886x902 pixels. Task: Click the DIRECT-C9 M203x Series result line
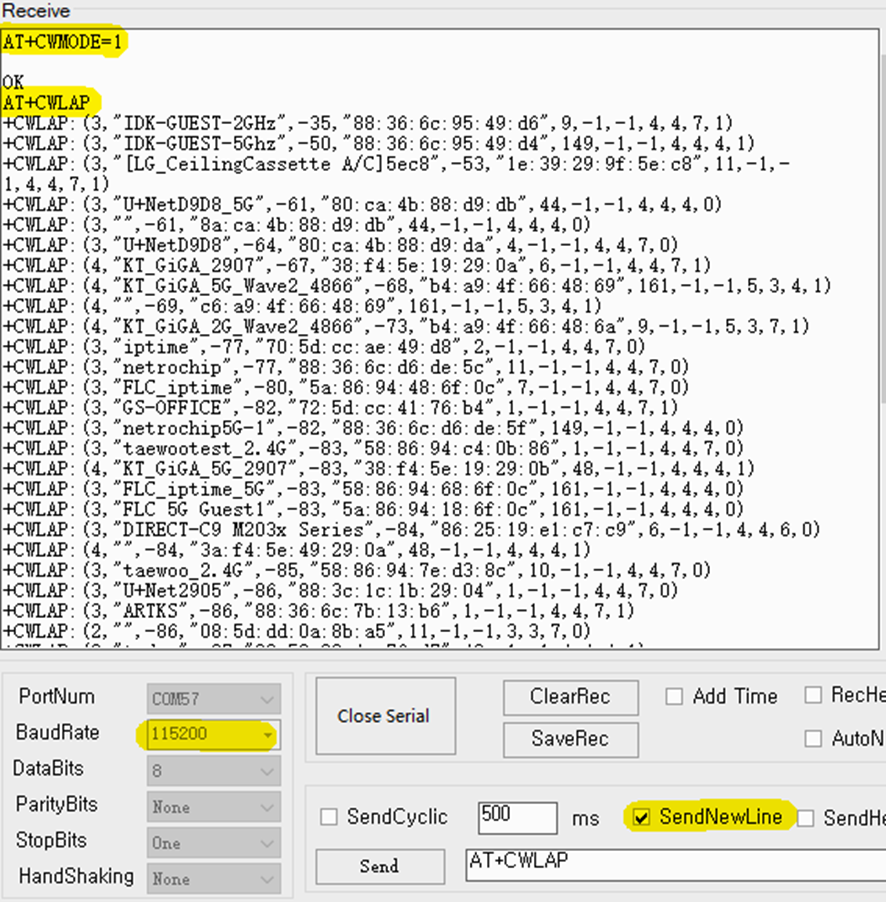tap(411, 529)
